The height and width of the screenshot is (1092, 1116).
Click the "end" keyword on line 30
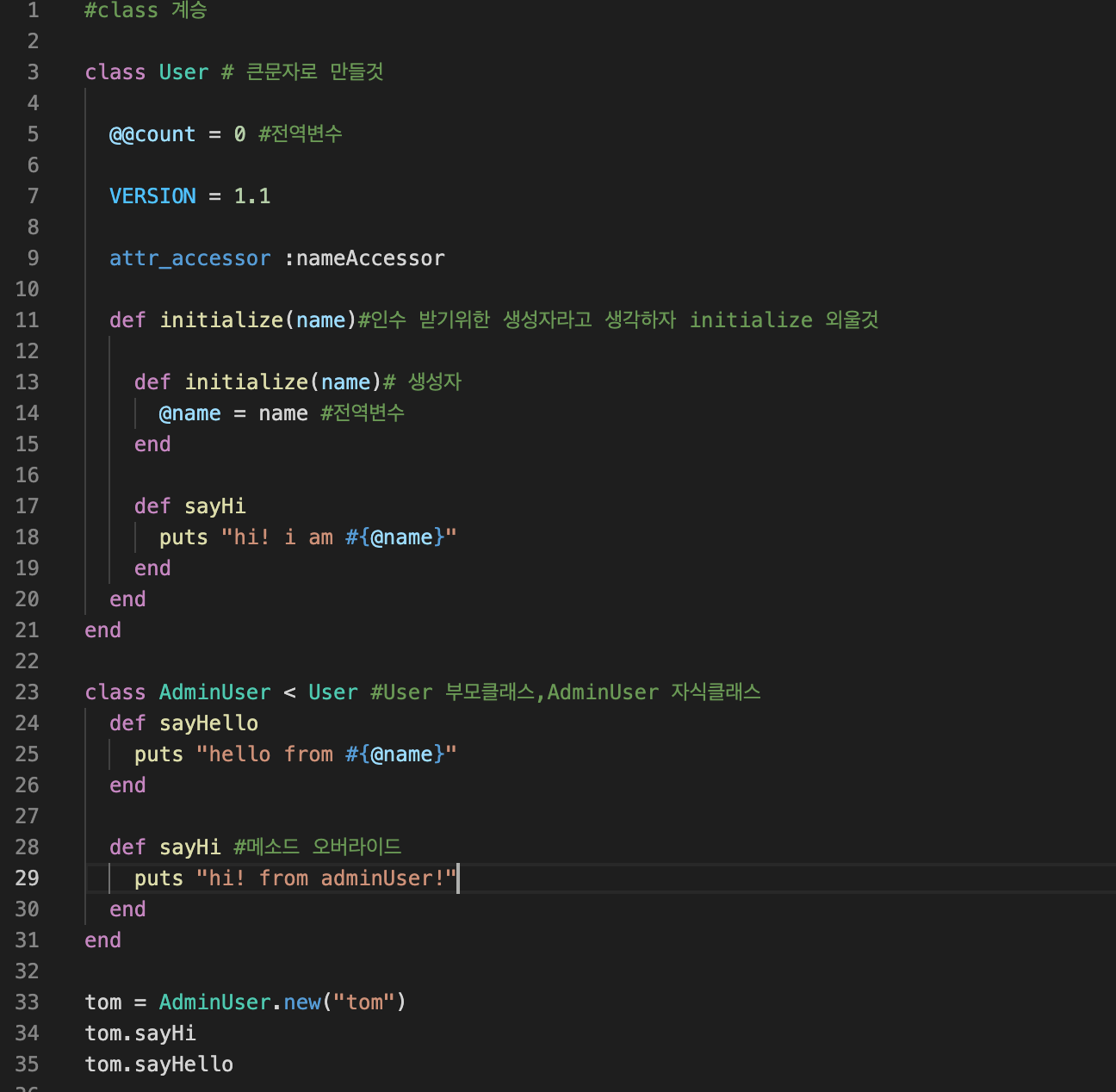click(x=127, y=909)
